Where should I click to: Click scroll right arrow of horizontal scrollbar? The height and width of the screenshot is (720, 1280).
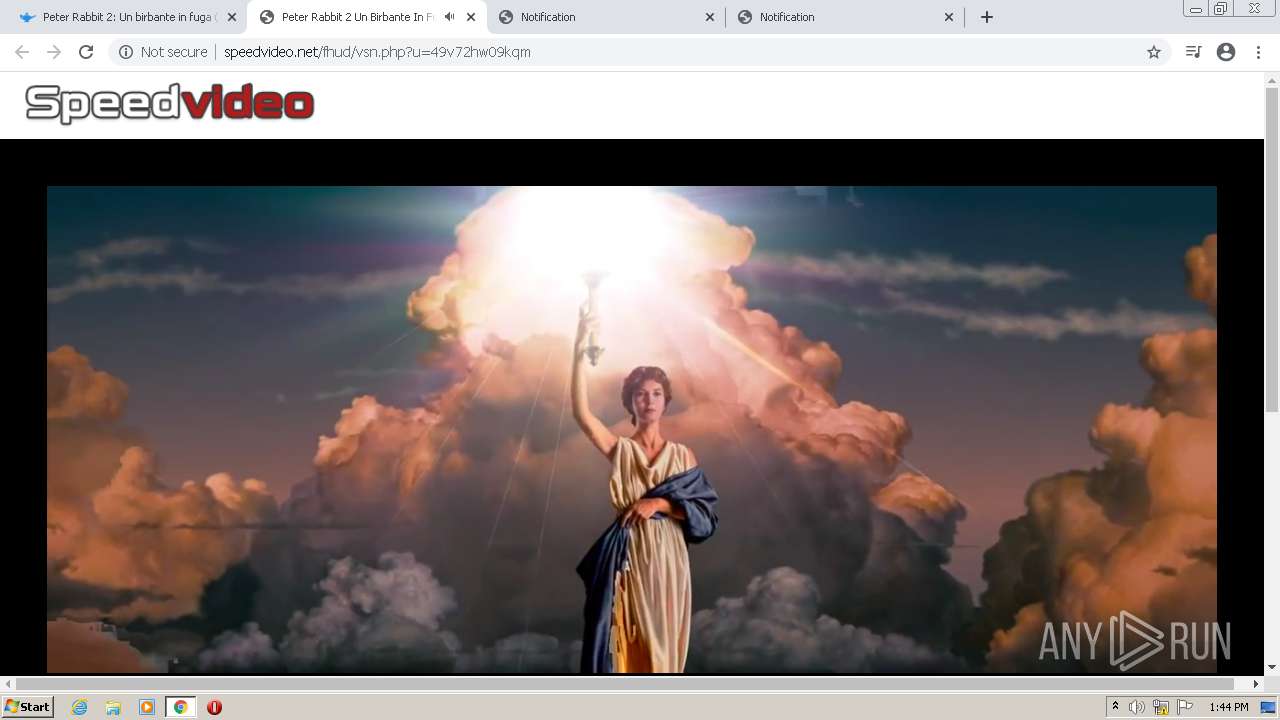click(1256, 684)
